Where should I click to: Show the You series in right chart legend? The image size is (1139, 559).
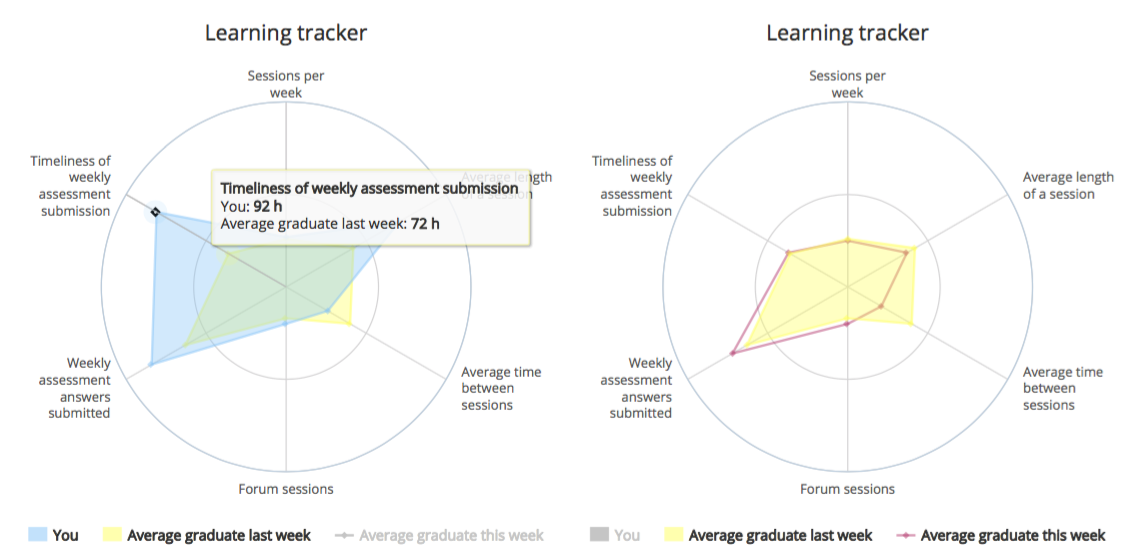[x=627, y=535]
